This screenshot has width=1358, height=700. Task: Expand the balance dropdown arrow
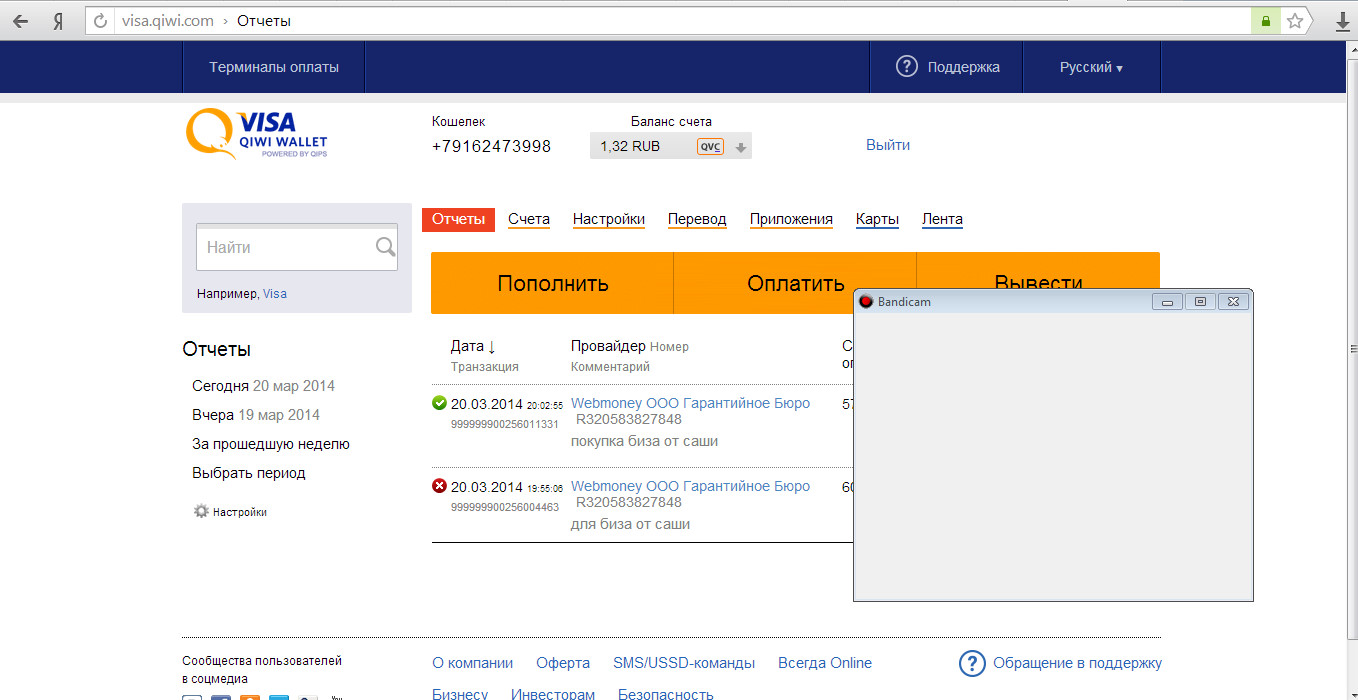pos(741,148)
